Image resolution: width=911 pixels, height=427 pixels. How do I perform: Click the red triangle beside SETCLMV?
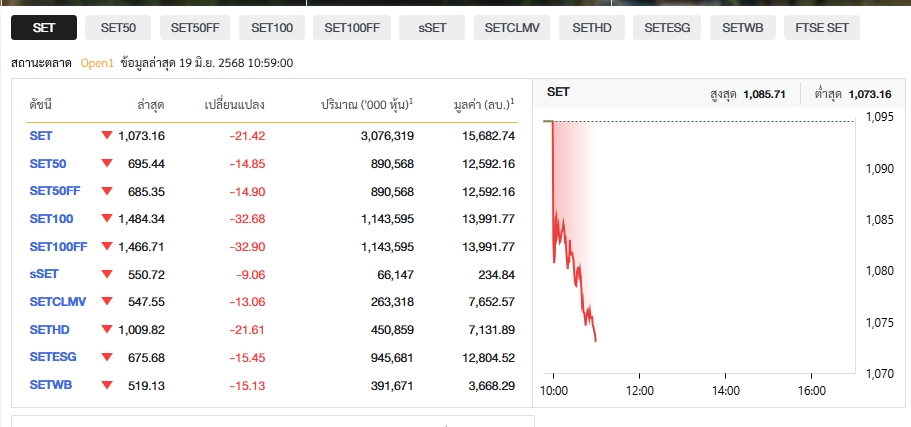107,301
